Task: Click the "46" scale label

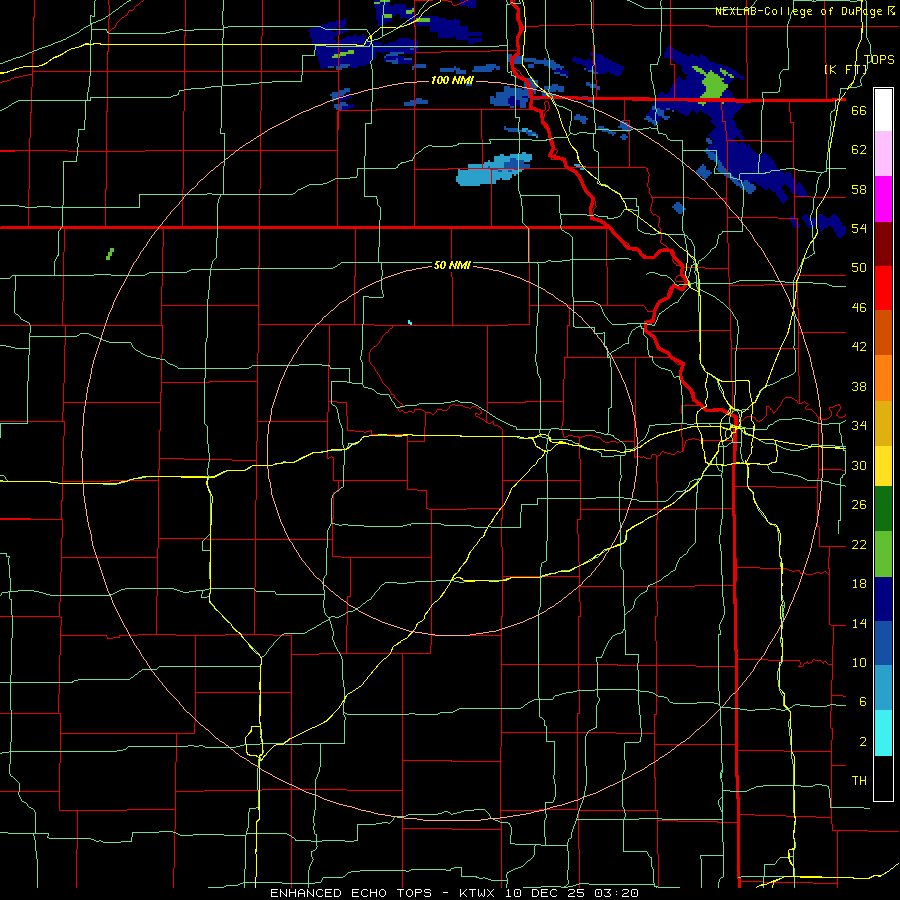Action: (859, 308)
